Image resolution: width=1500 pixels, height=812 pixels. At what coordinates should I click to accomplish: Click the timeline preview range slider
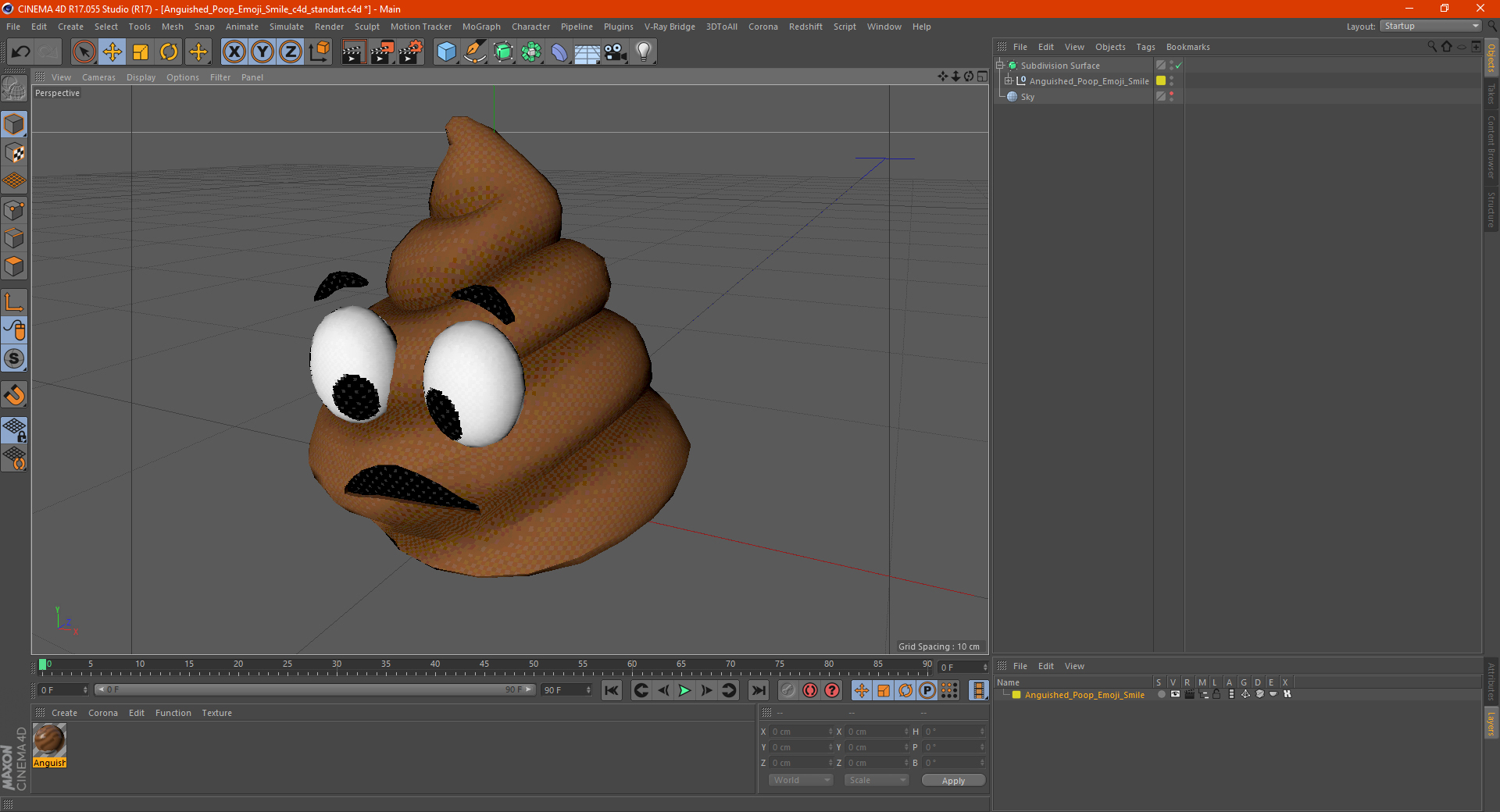coord(314,690)
